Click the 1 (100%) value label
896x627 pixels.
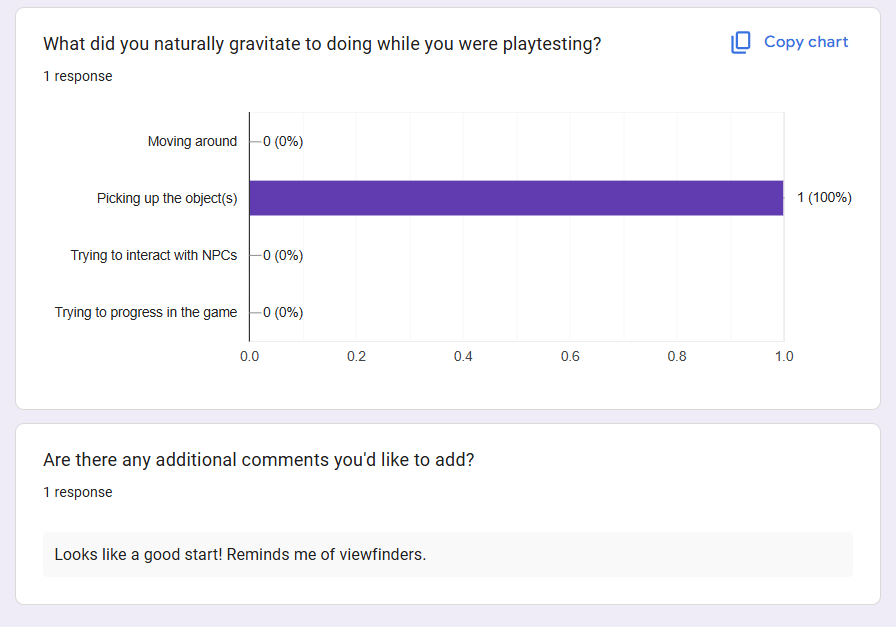[824, 198]
